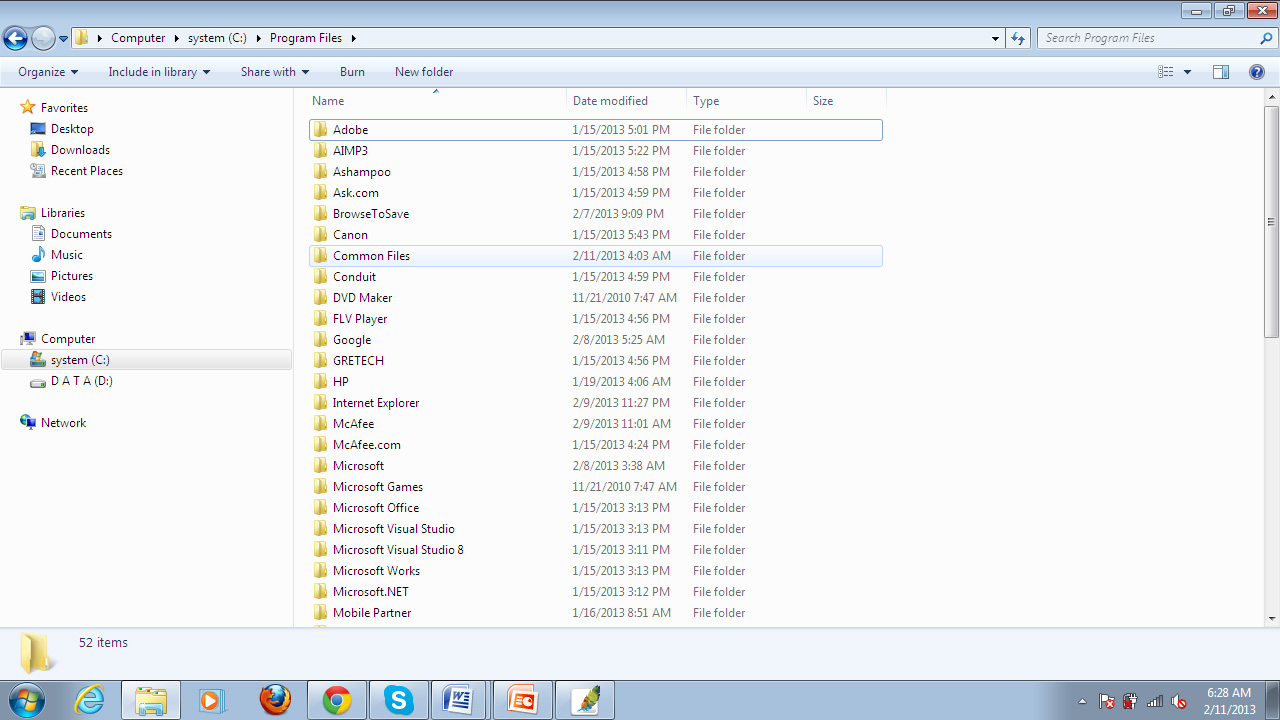Refresh the Program Files folder view
This screenshot has width=1280, height=720.
click(1018, 38)
